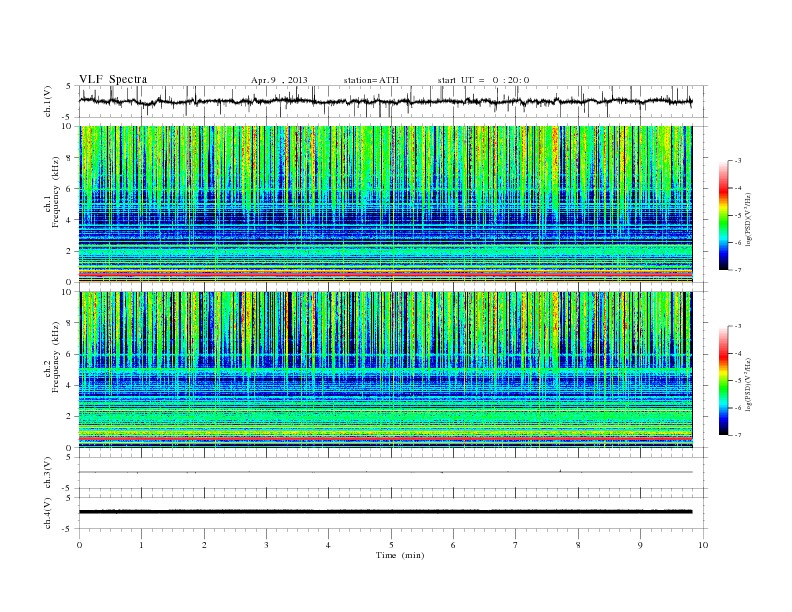Image resolution: width=792 pixels, height=612 pixels.
Task: Click the upper color scale bar for ch.1
Action: click(723, 215)
